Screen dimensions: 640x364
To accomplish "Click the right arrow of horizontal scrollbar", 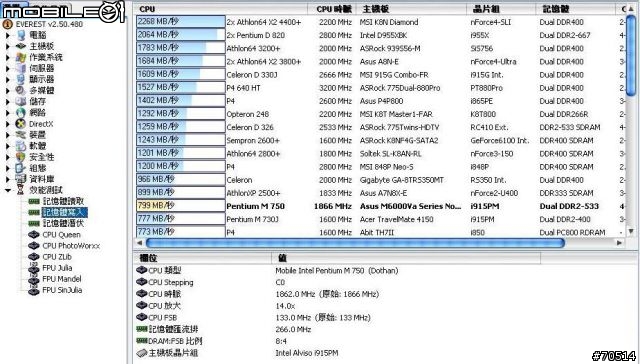I will pyautogui.click(x=619, y=243).
